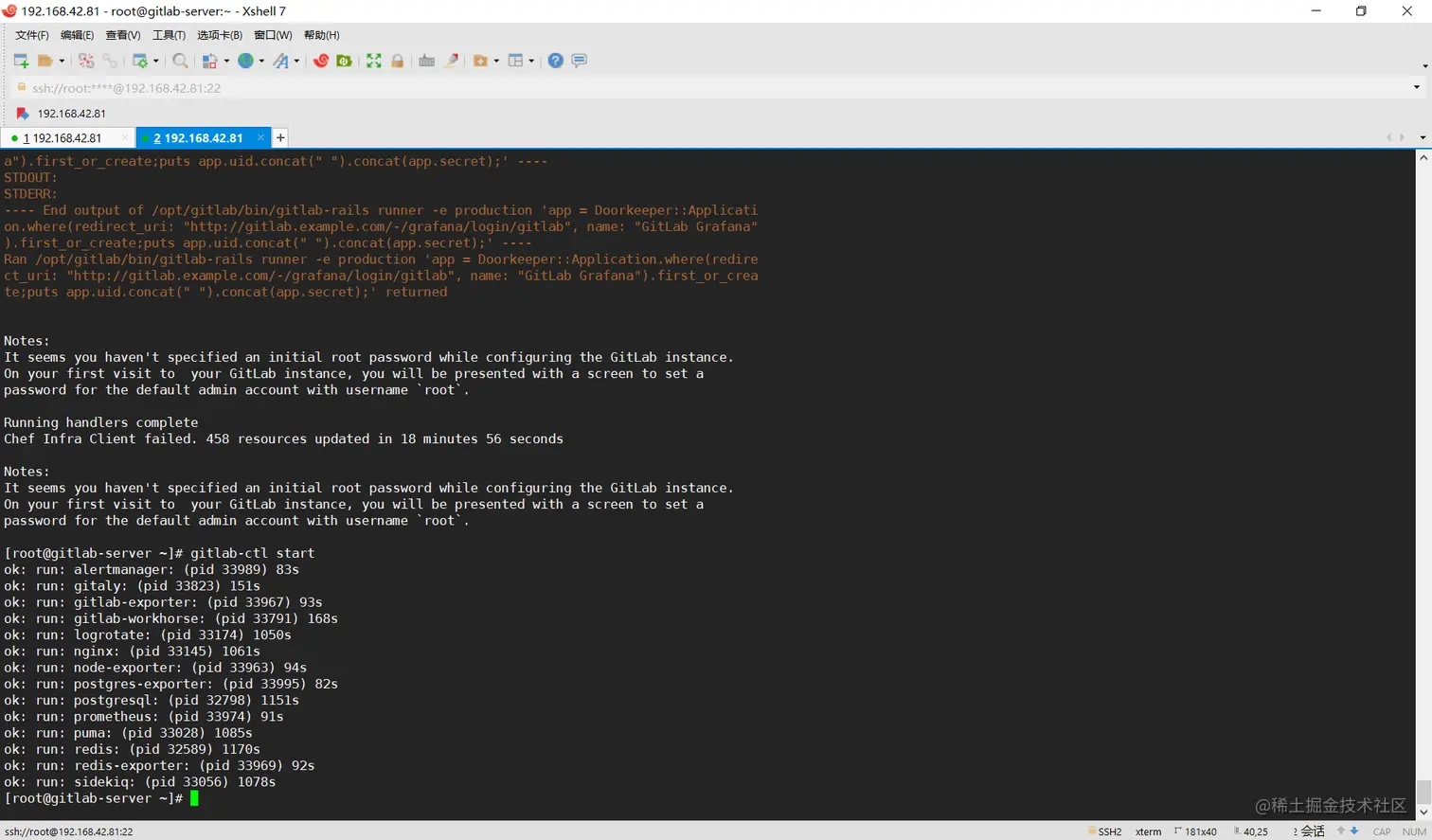Open the 帮助(H) menu

click(x=321, y=35)
